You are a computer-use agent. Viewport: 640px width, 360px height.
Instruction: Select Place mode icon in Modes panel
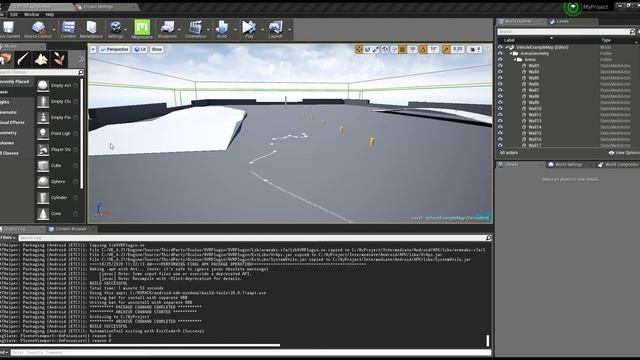point(6,59)
